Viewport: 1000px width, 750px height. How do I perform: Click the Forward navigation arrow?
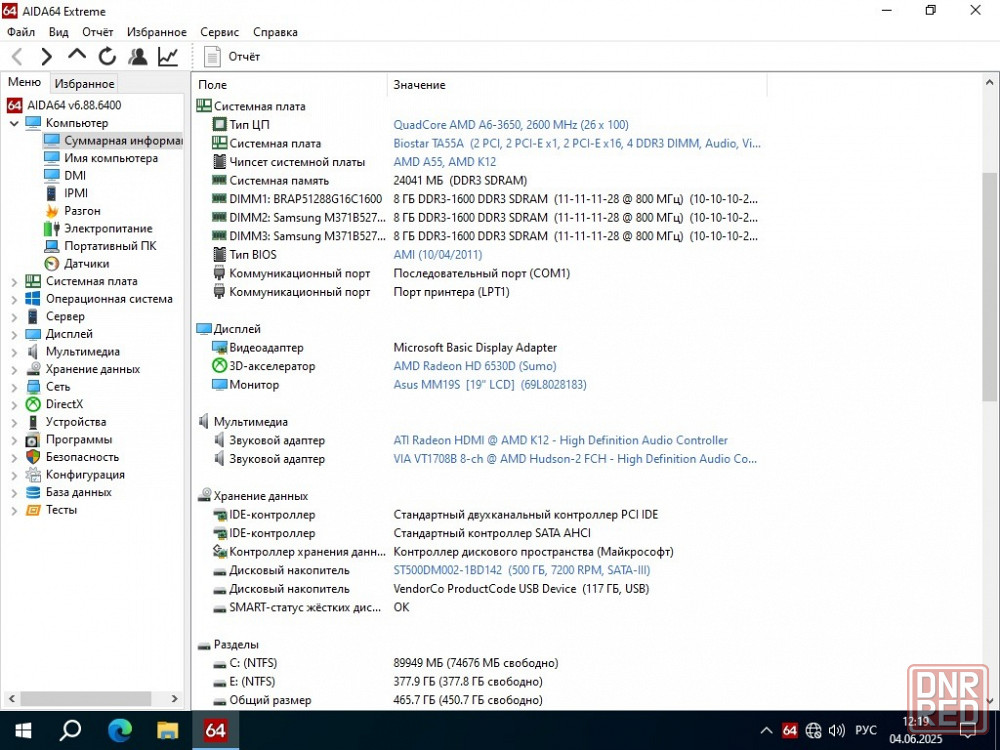46,57
